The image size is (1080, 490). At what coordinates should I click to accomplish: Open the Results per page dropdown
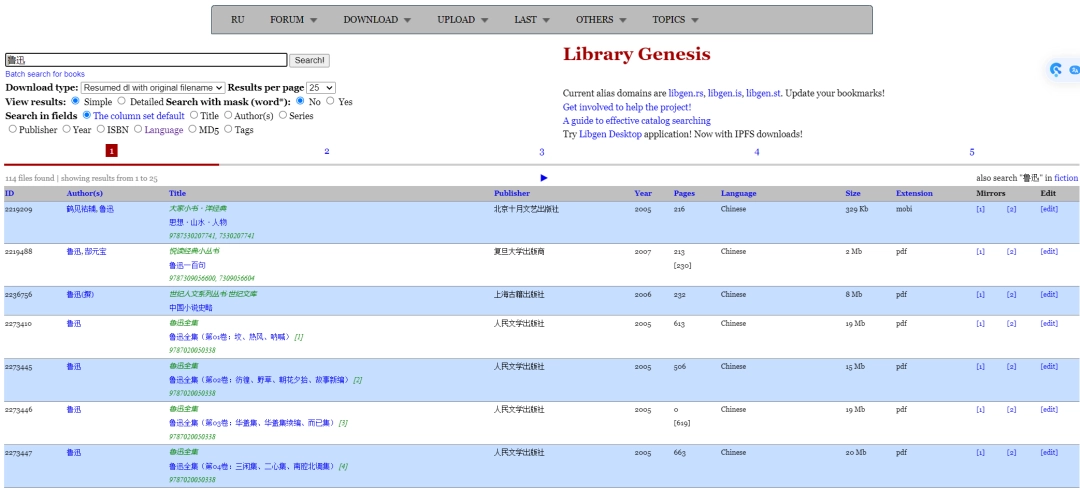tap(320, 88)
